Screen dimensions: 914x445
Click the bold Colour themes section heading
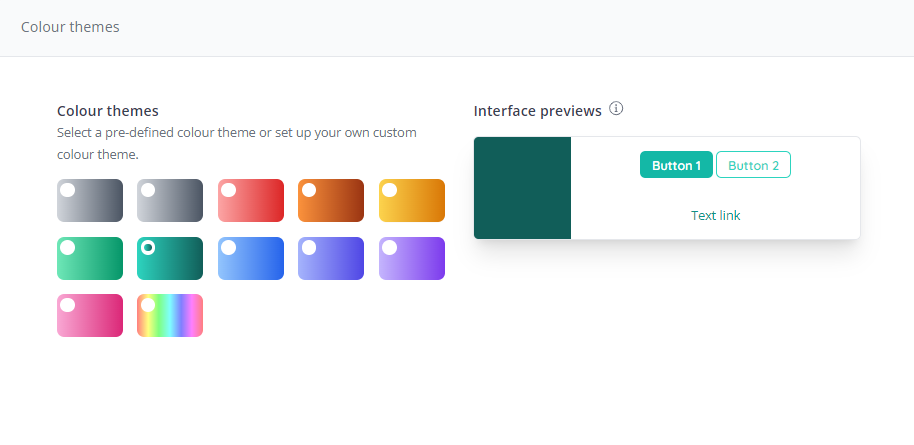coord(108,111)
